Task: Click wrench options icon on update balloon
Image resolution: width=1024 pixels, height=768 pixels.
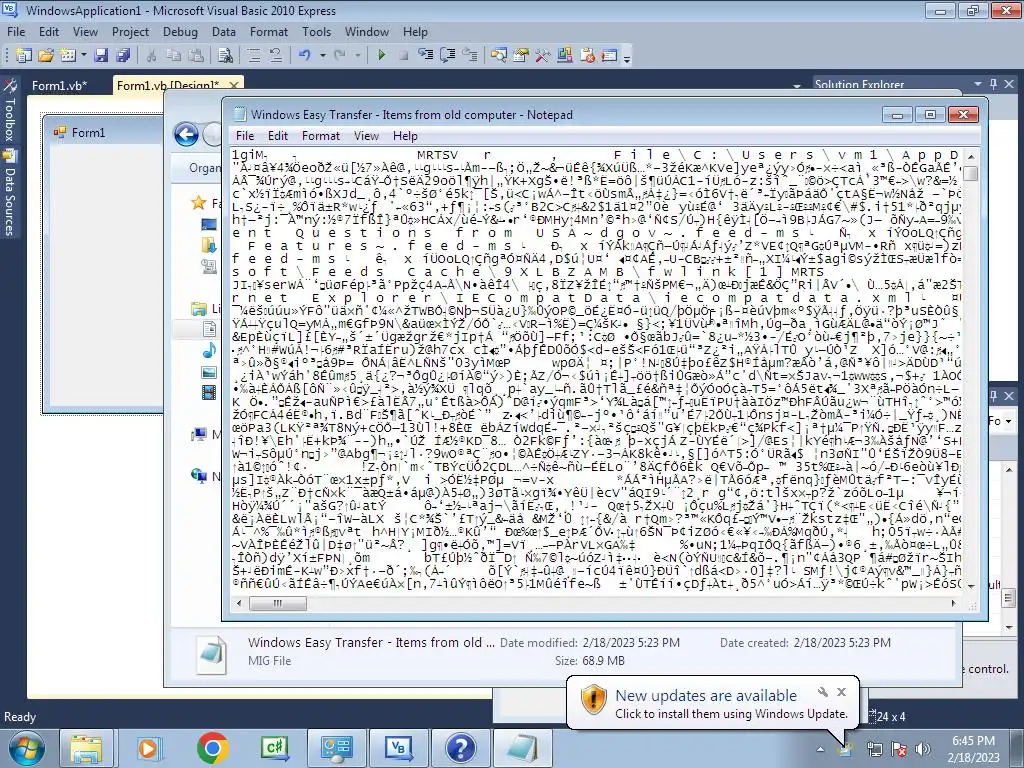Action: [823, 692]
